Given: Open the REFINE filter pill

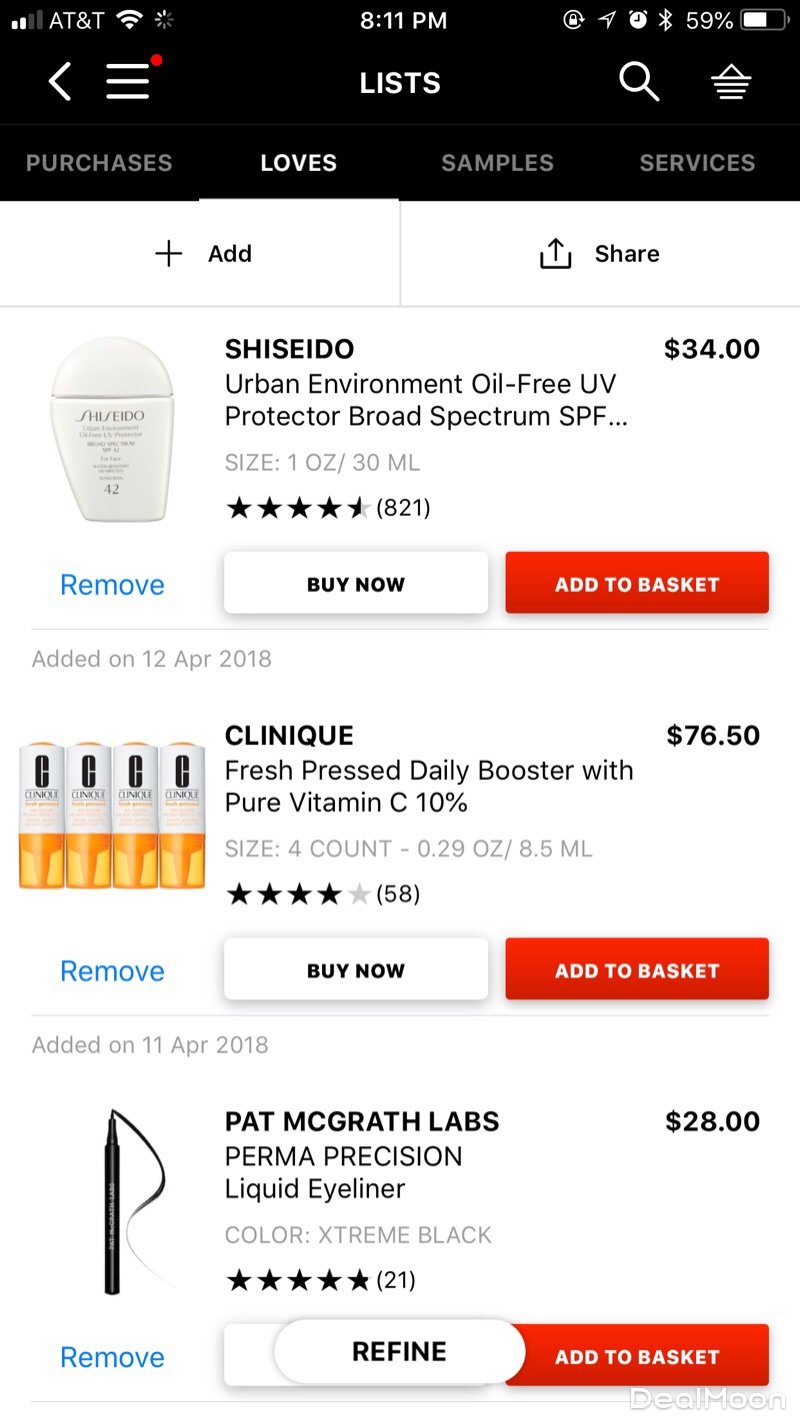Looking at the screenshot, I should coord(399,1352).
